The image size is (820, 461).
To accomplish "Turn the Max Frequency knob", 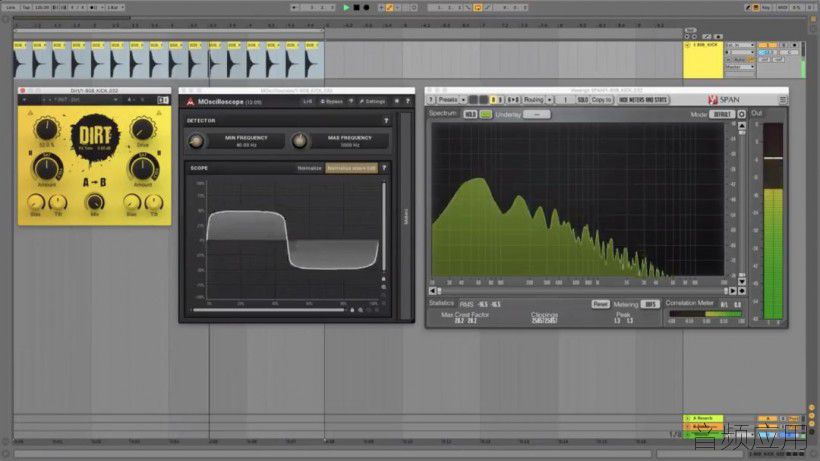I will [300, 141].
